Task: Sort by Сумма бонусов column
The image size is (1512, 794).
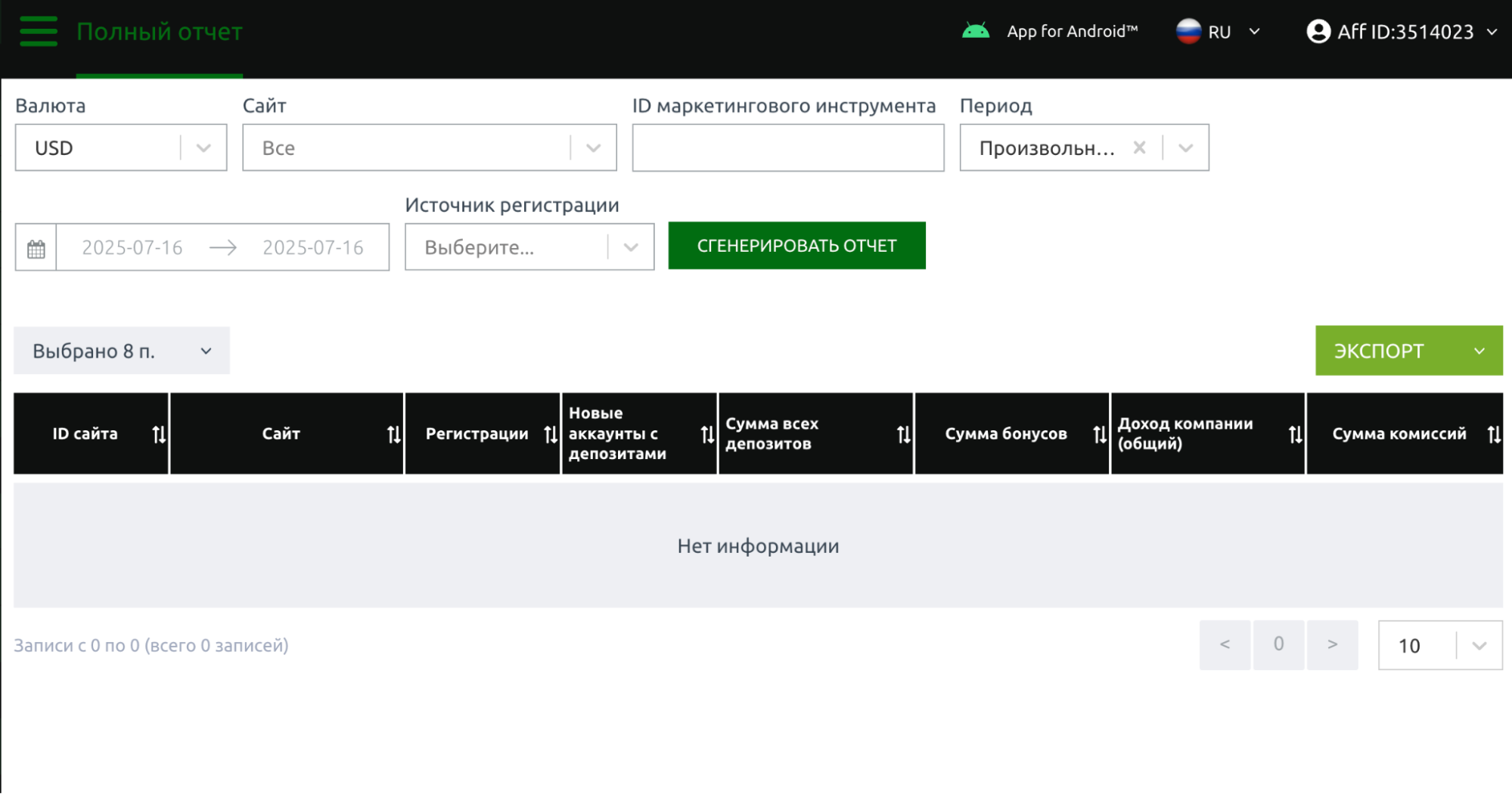Action: pos(1099,434)
